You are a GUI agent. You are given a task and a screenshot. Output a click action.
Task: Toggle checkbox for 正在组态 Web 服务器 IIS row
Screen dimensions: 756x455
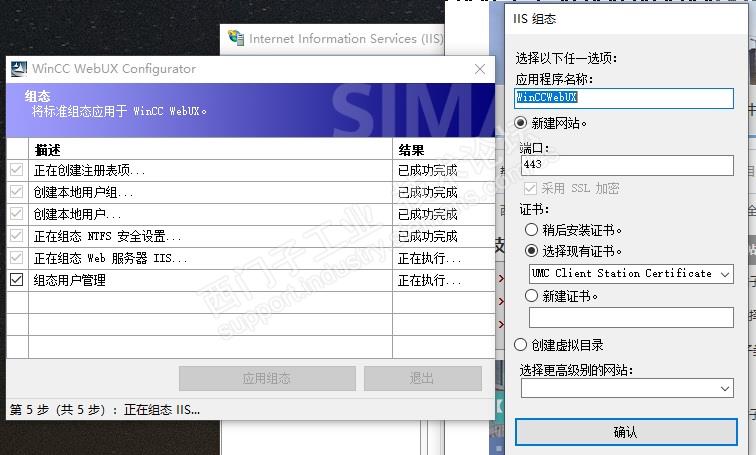[16, 258]
